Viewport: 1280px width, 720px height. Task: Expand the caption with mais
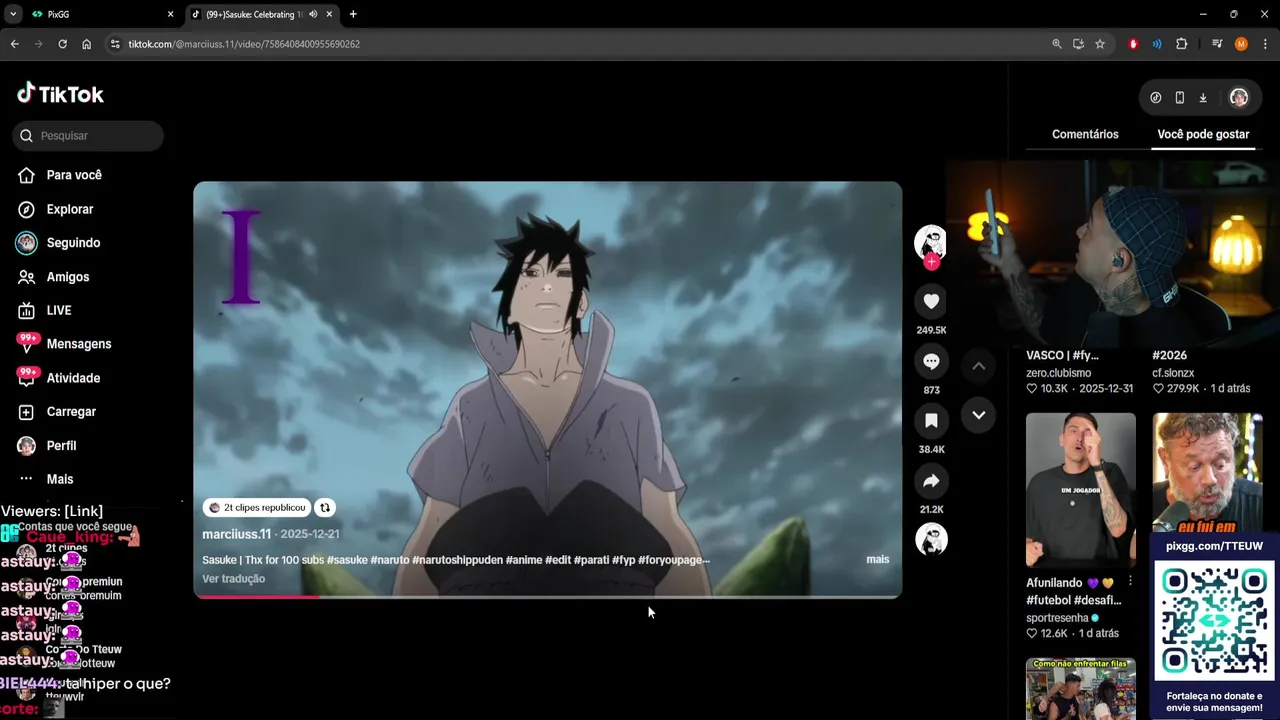tap(877, 559)
